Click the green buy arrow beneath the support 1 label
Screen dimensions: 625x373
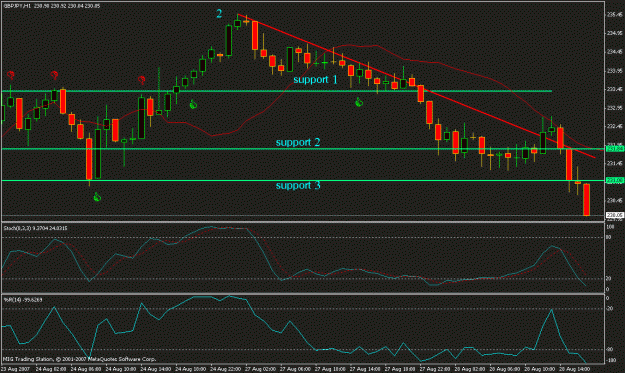coord(359,102)
